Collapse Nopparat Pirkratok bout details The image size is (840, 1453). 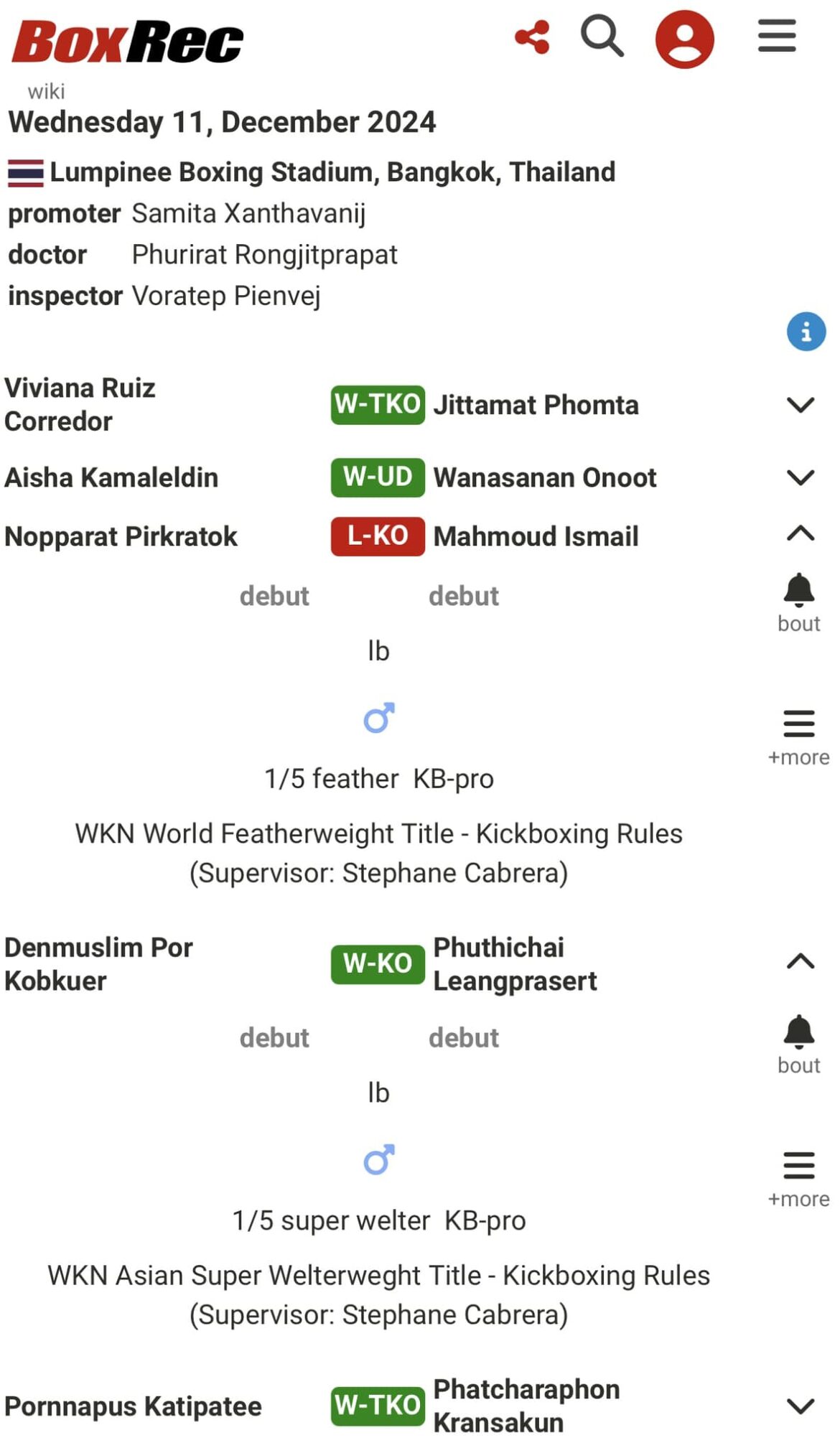pos(800,534)
